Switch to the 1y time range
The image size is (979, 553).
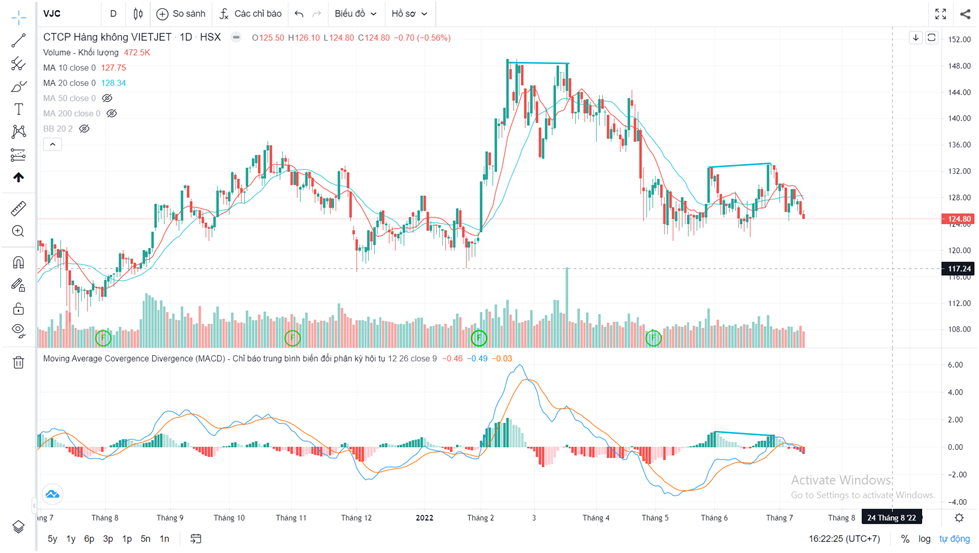(x=71, y=539)
